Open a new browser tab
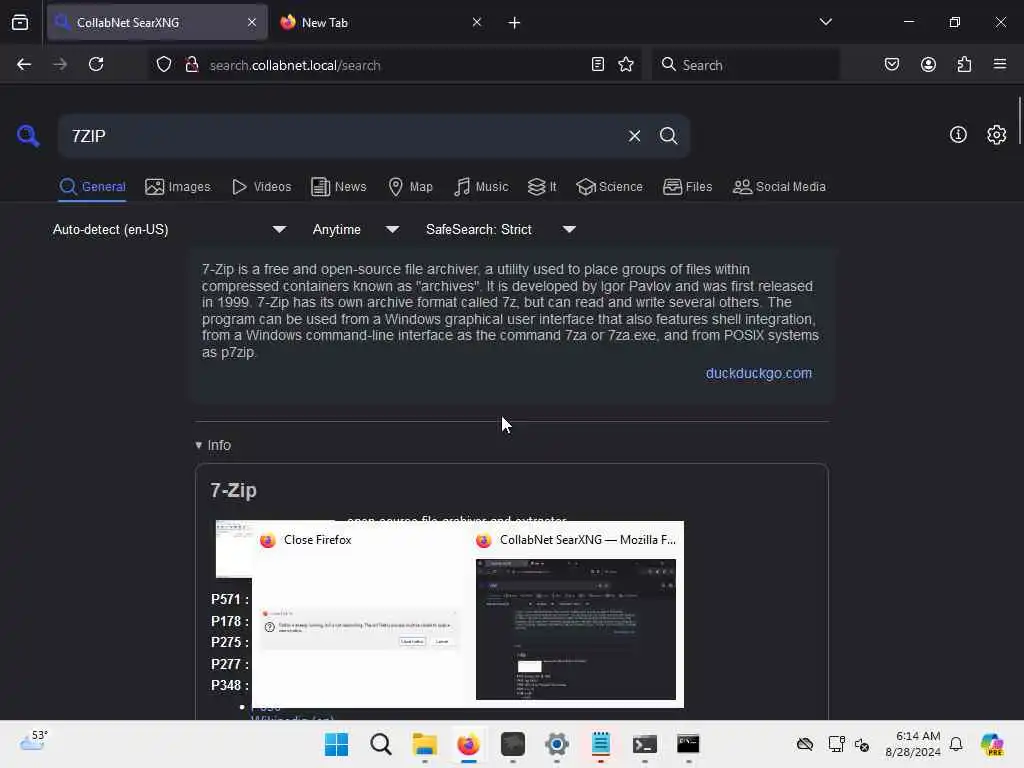This screenshot has height=768, width=1024. point(514,23)
